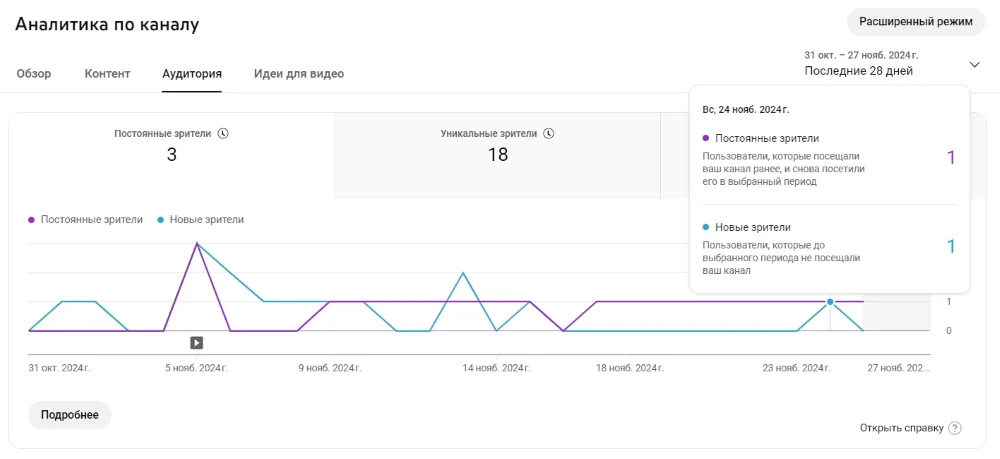Click clock icon beside Уникальные зрители metric

click(549, 133)
